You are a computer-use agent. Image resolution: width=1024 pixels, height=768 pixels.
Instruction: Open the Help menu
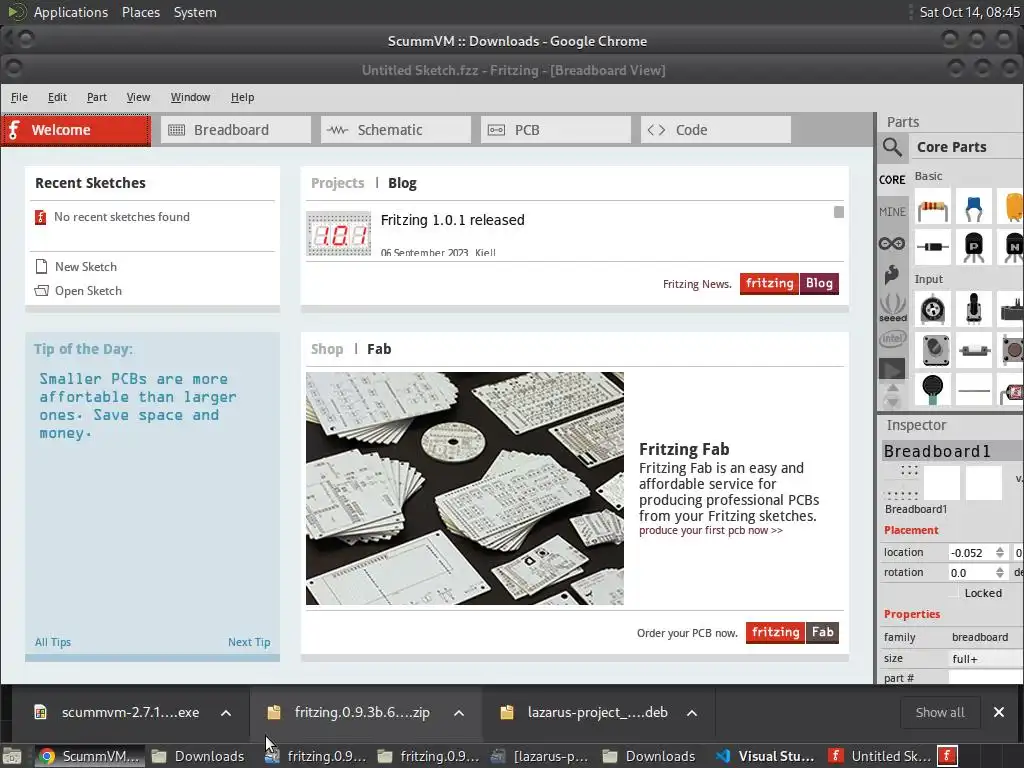tap(242, 97)
